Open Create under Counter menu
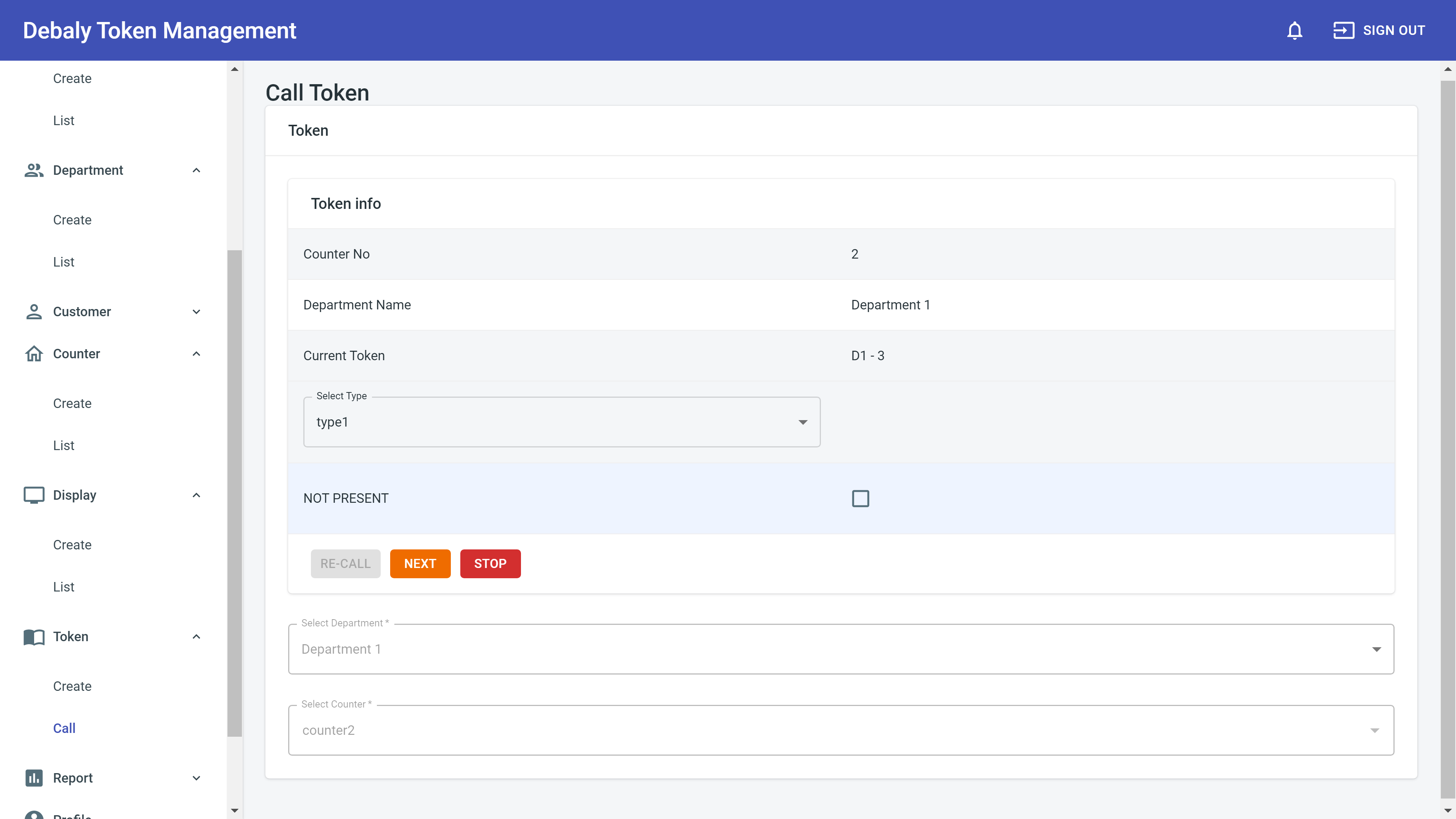 pos(72,403)
